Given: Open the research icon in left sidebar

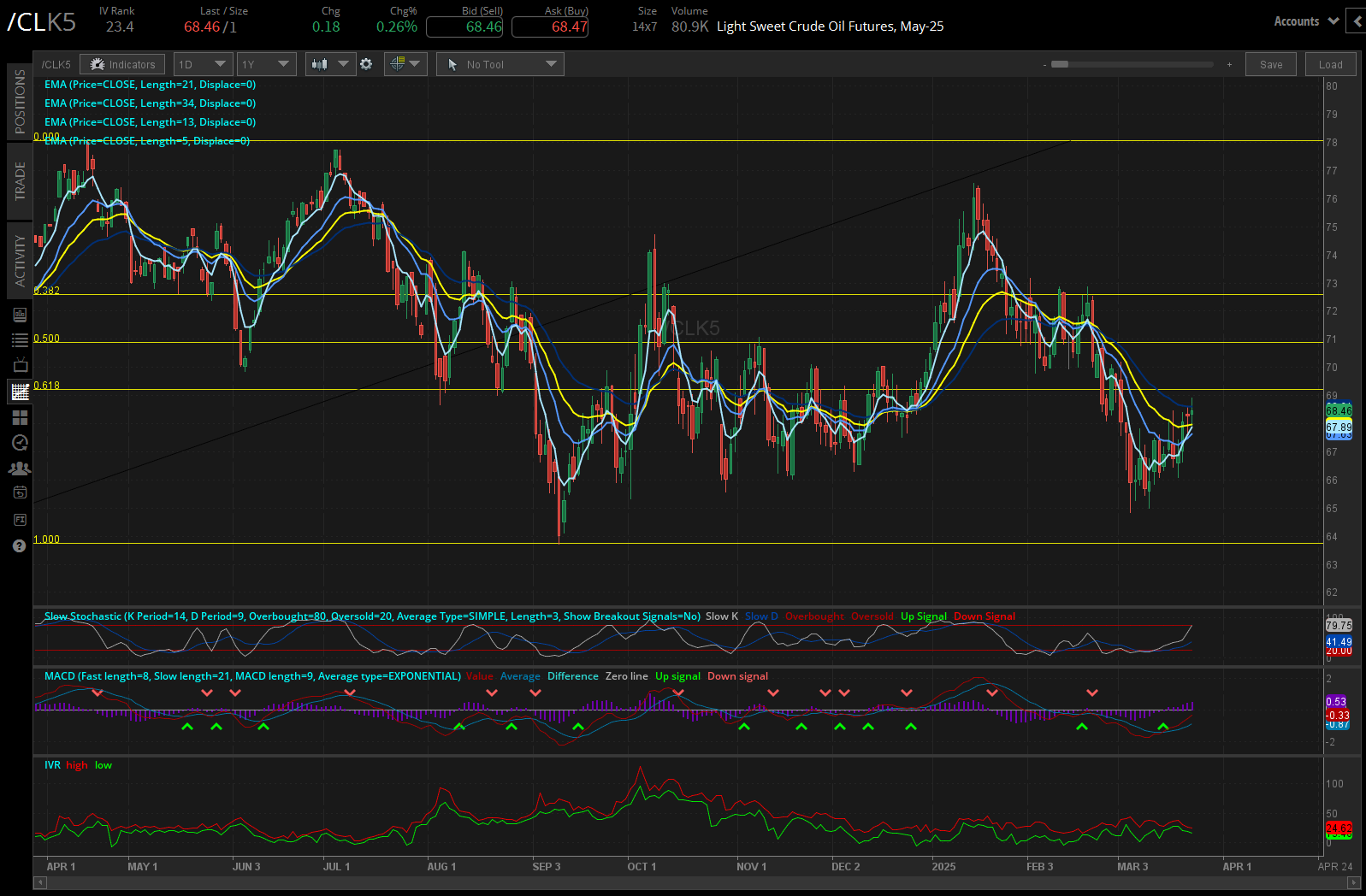Looking at the screenshot, I should click(20, 315).
